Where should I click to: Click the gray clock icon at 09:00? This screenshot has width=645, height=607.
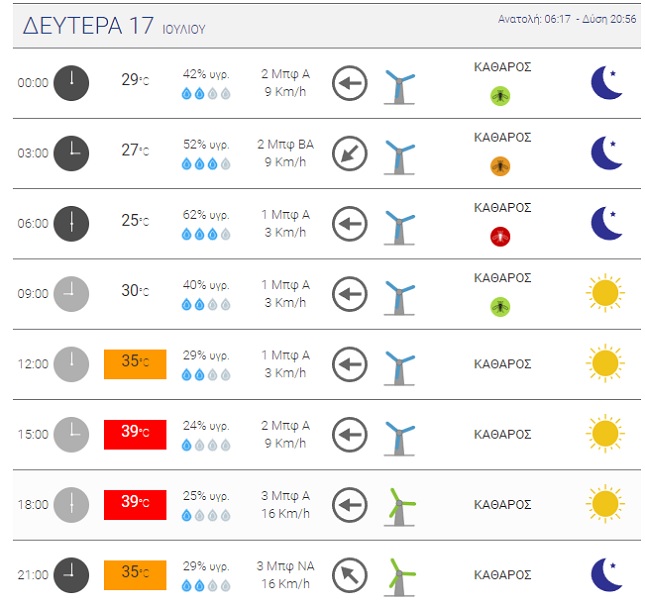coord(71,294)
